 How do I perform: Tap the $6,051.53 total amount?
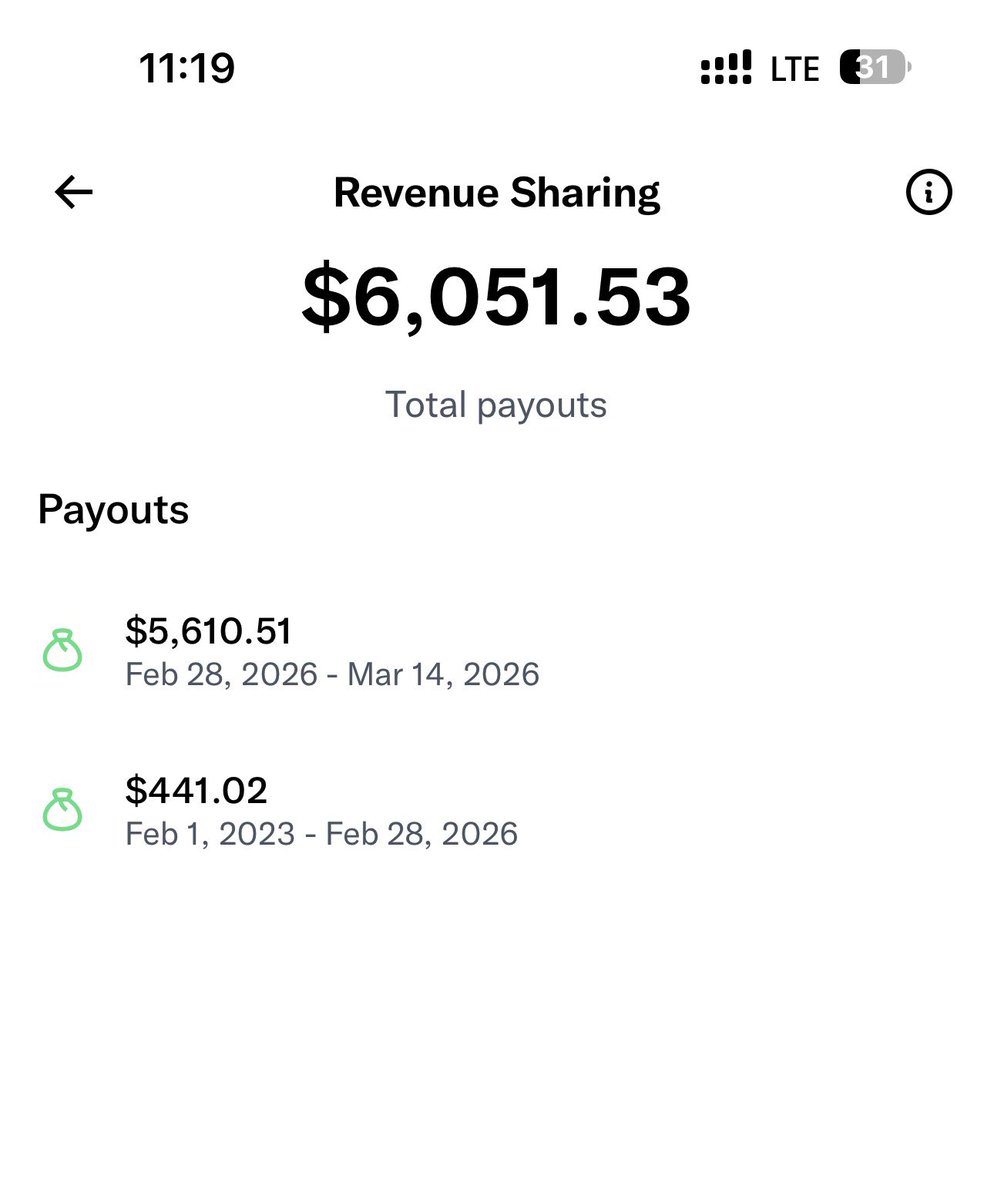coord(496,298)
